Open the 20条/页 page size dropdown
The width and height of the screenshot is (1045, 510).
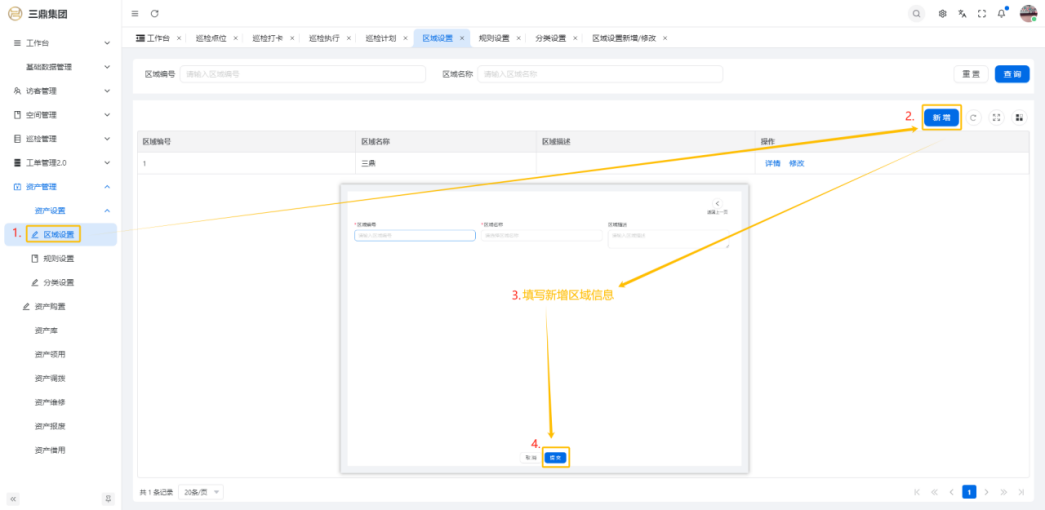click(201, 492)
